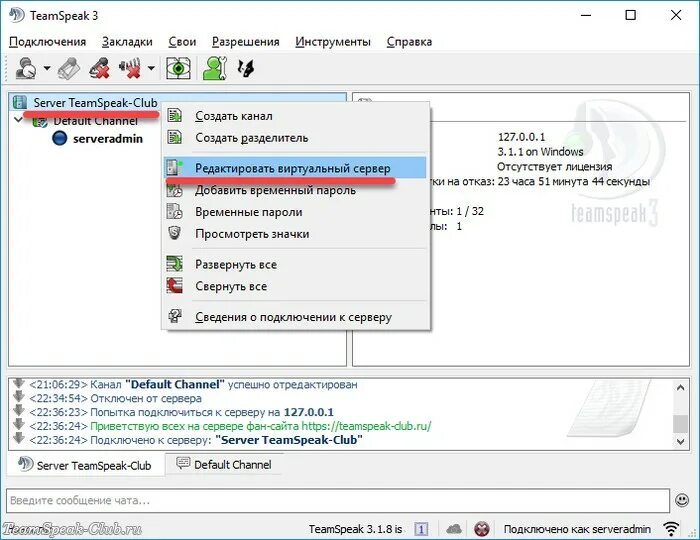Image resolution: width=700 pixels, height=540 pixels.
Task: Click 'Отсутствует лицензия' in info panel
Action: (x=554, y=167)
